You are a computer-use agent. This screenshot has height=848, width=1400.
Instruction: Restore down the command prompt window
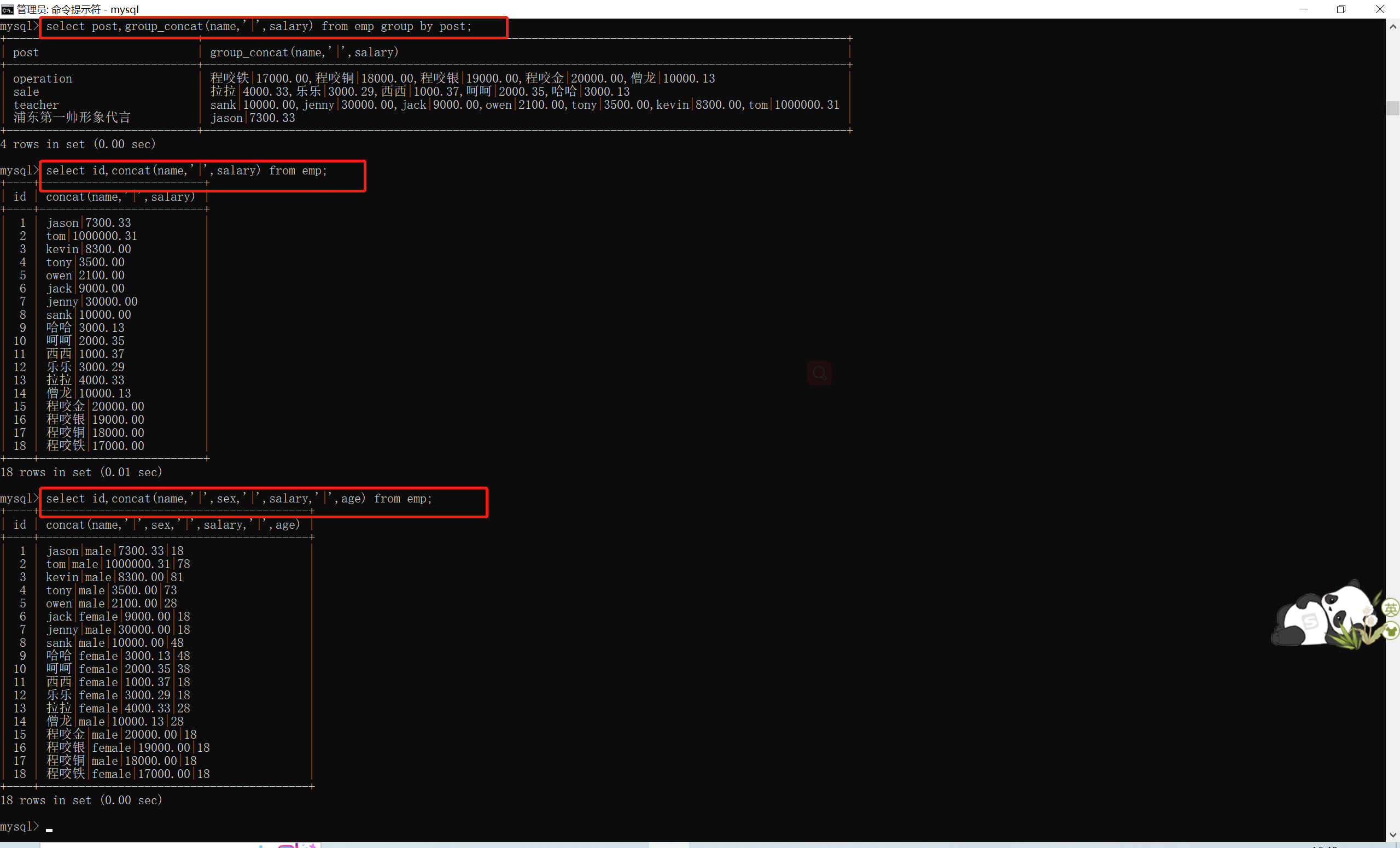click(x=1341, y=9)
